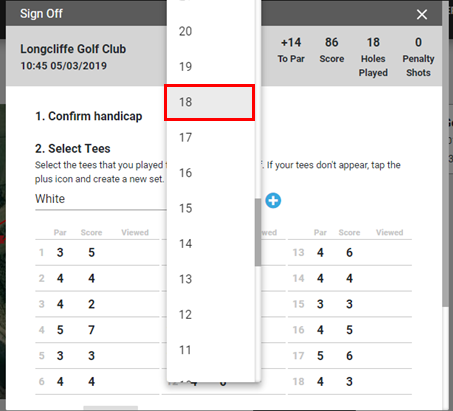Select handicap 11 option
The image size is (453, 411).
click(211, 350)
